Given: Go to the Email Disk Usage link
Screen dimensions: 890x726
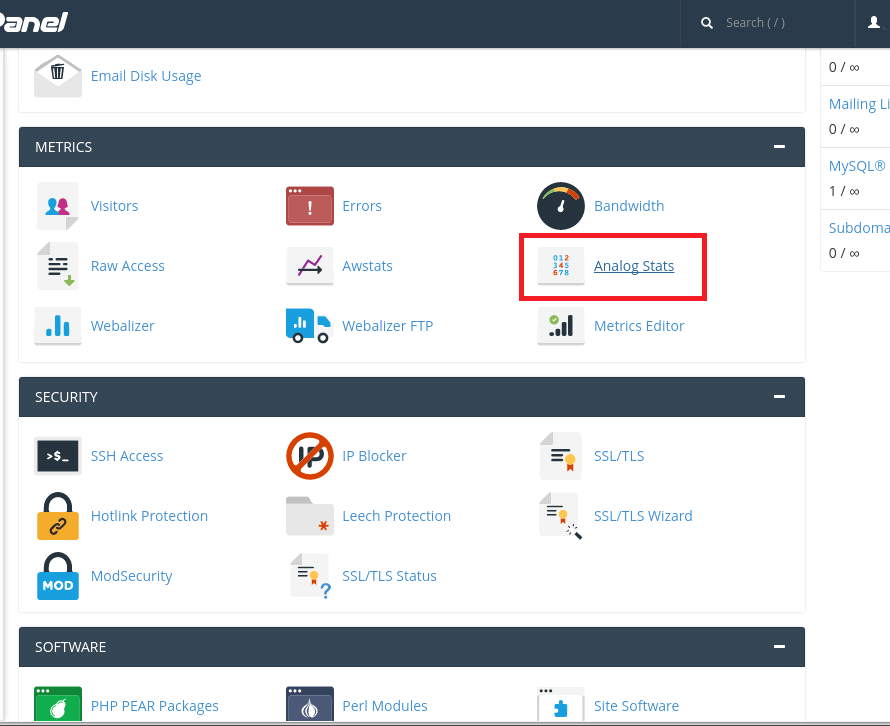Looking at the screenshot, I should pyautogui.click(x=146, y=76).
